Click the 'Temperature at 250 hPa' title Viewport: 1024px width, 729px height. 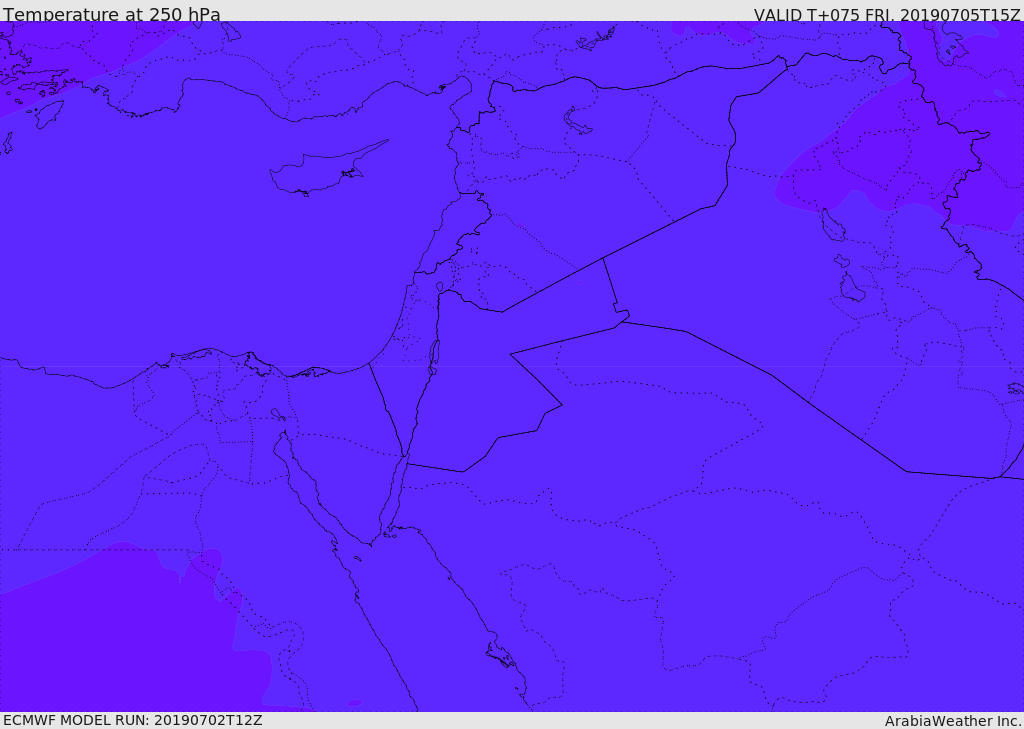click(x=112, y=14)
